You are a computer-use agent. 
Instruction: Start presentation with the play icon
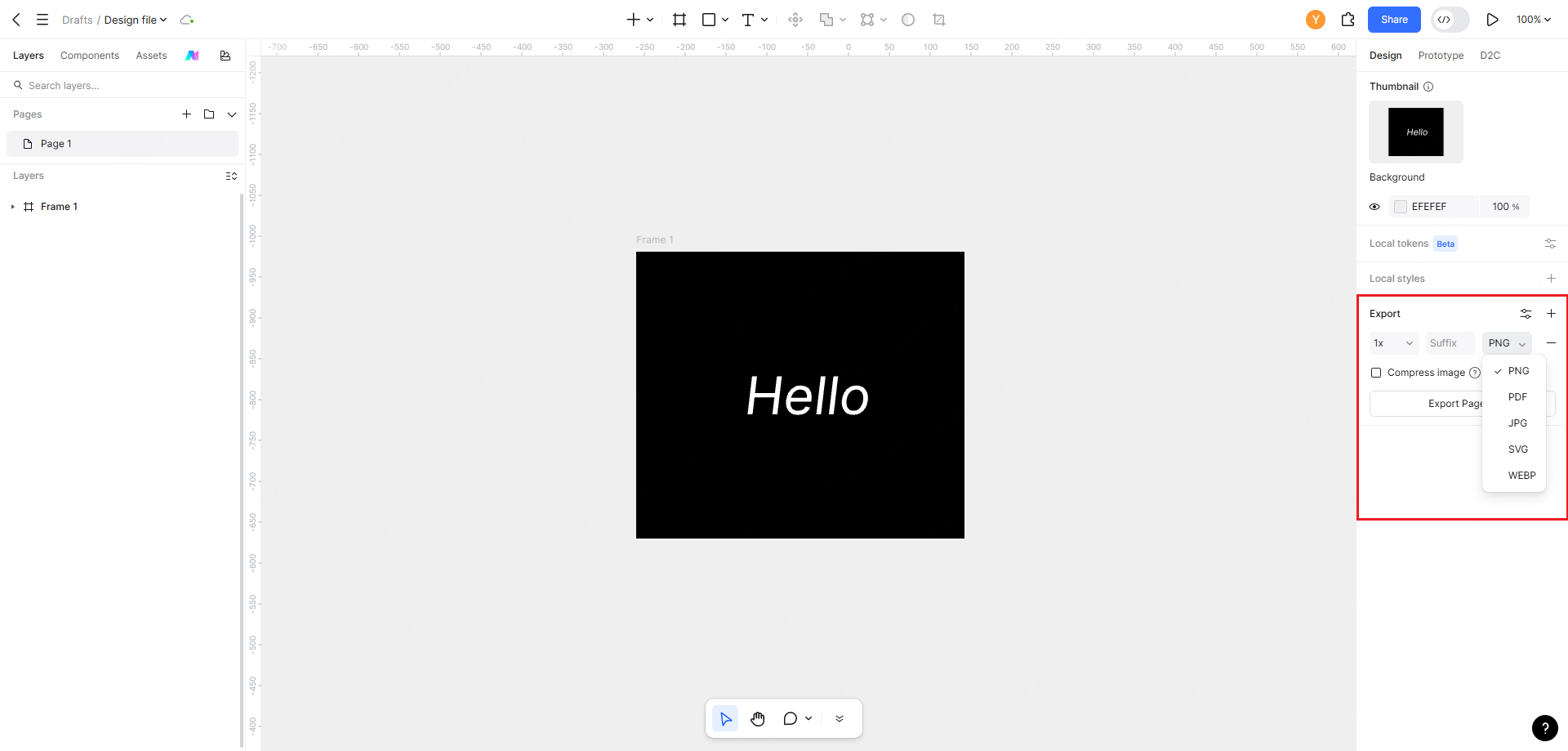point(1492,20)
